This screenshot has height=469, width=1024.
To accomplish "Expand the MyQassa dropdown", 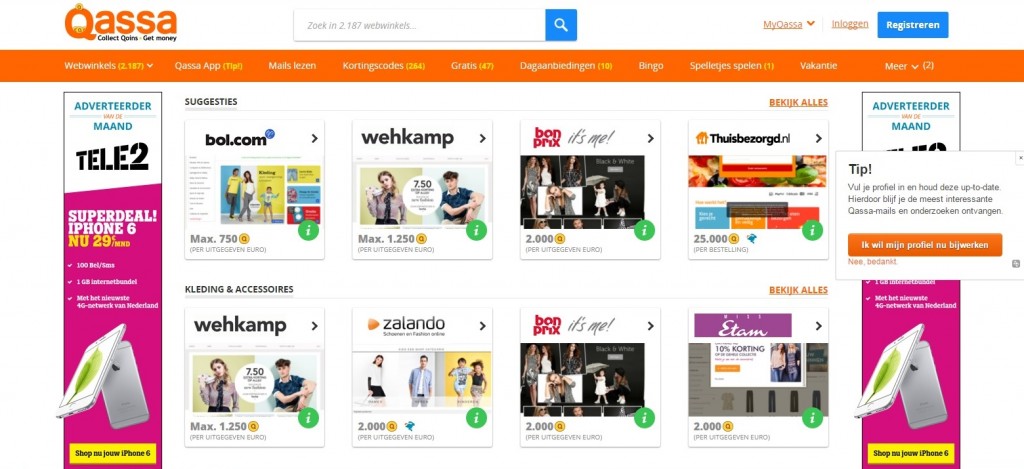I will 789,24.
